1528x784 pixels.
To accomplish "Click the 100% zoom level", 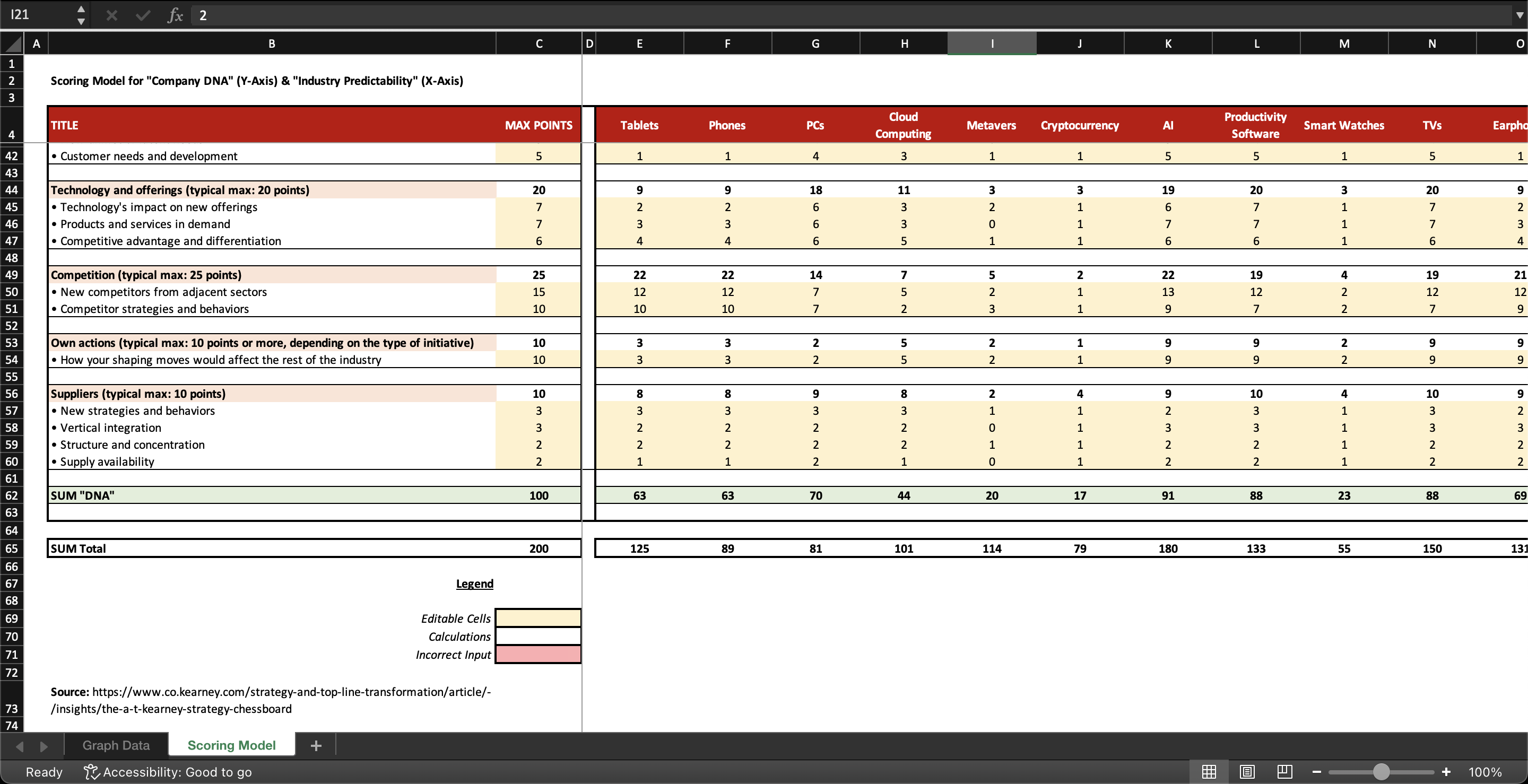I will click(1484, 772).
